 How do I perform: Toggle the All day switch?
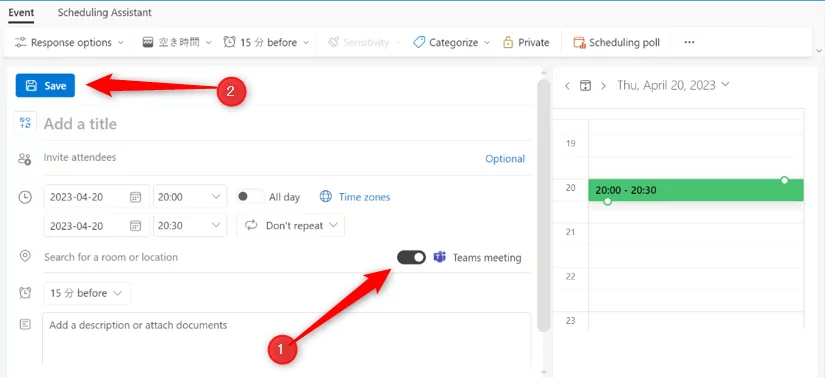[250, 197]
